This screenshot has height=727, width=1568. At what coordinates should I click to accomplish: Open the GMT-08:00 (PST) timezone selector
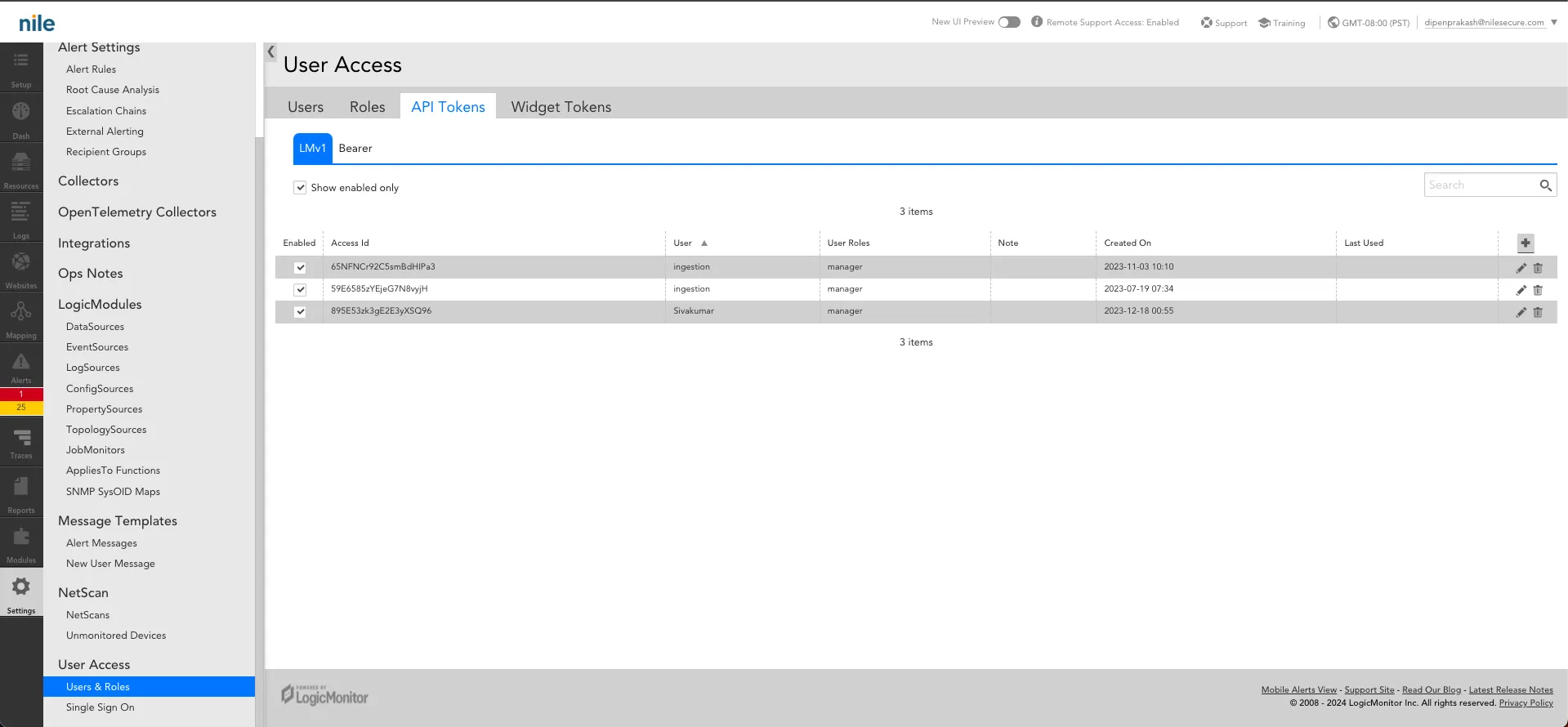[1369, 23]
